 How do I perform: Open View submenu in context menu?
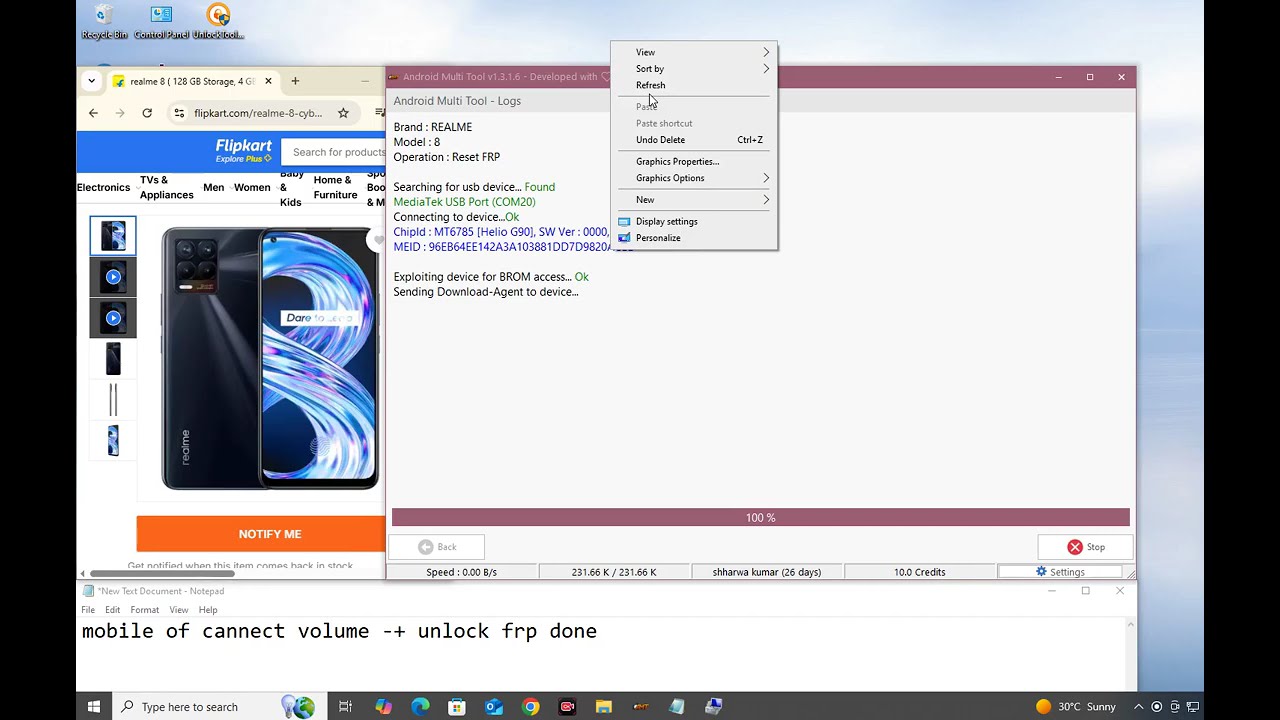point(694,52)
